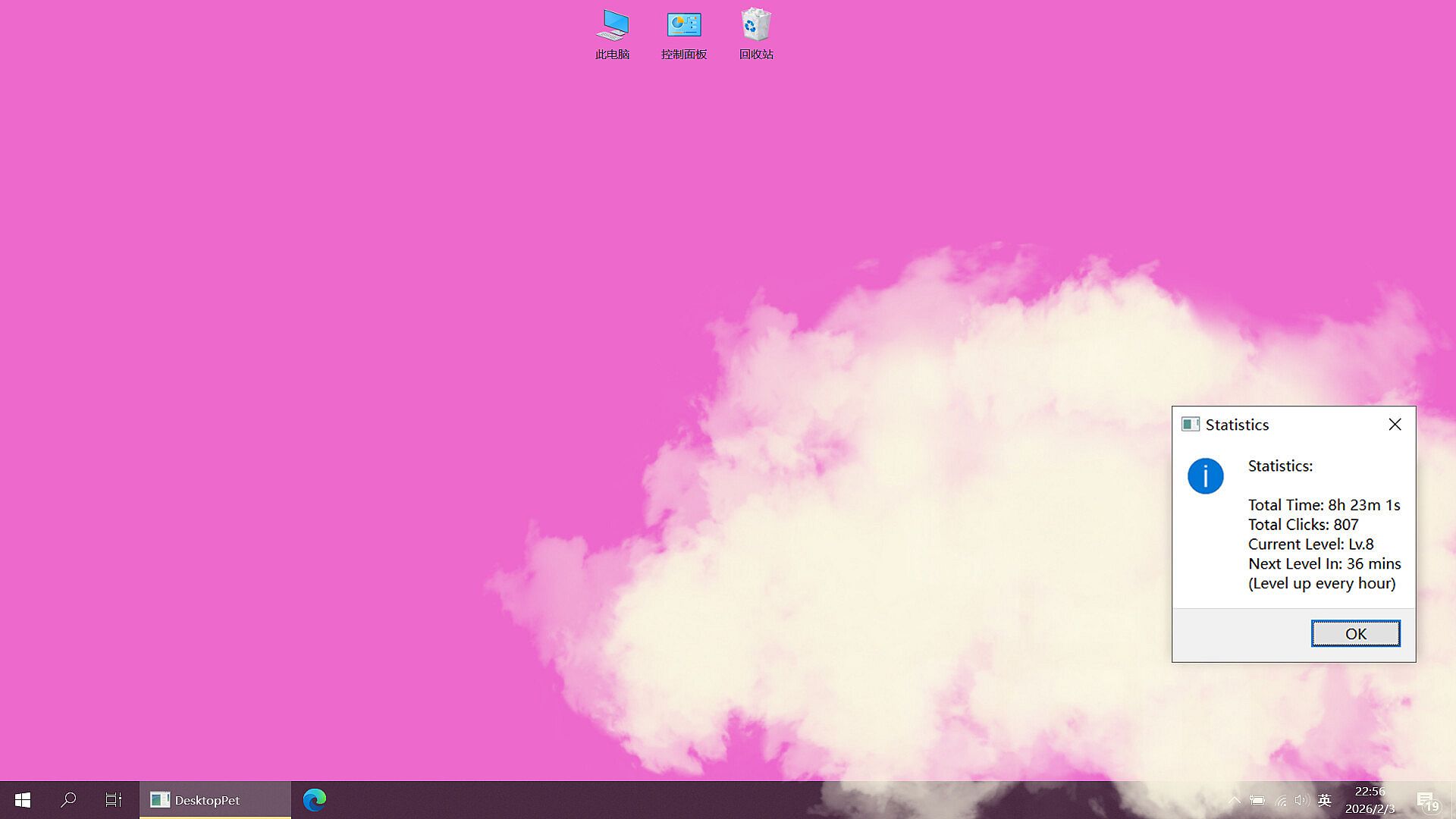Screen dimensions: 1456x819
Task: Click the Statistics dialog title icon
Action: (1190, 425)
